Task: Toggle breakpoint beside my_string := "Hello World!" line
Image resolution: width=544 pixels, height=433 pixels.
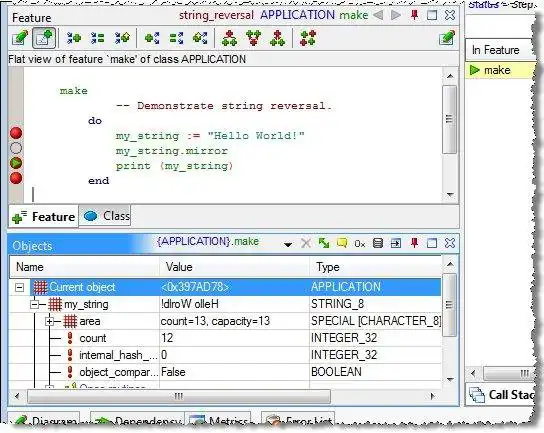Action: pyautogui.click(x=16, y=133)
